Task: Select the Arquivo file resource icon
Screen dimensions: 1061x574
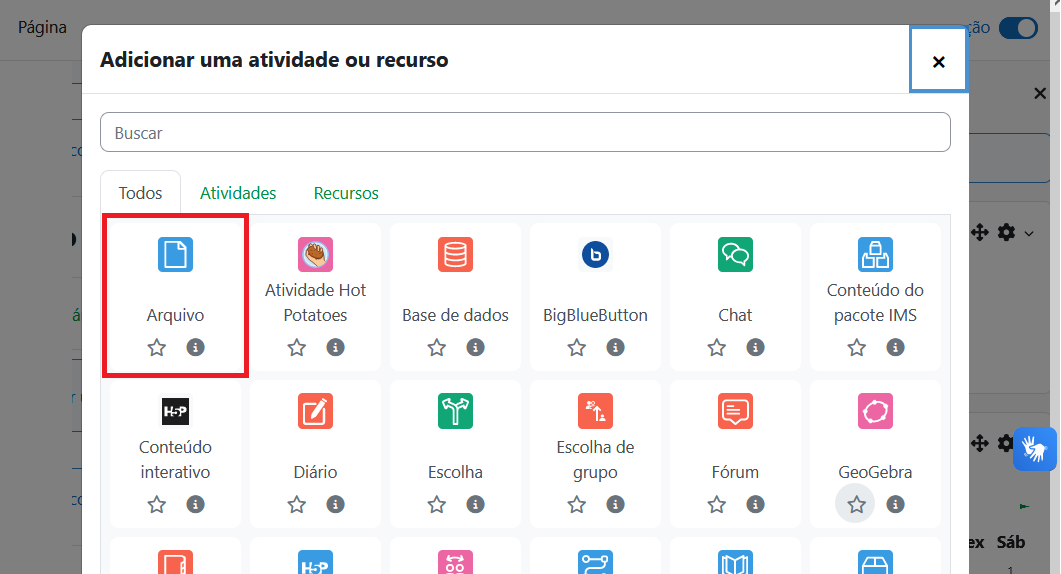Action: 175,255
